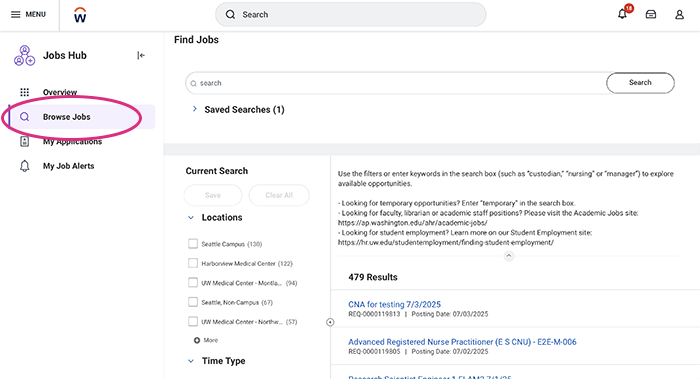
Task: Click the academic-jobs URL text
Action: point(412,223)
